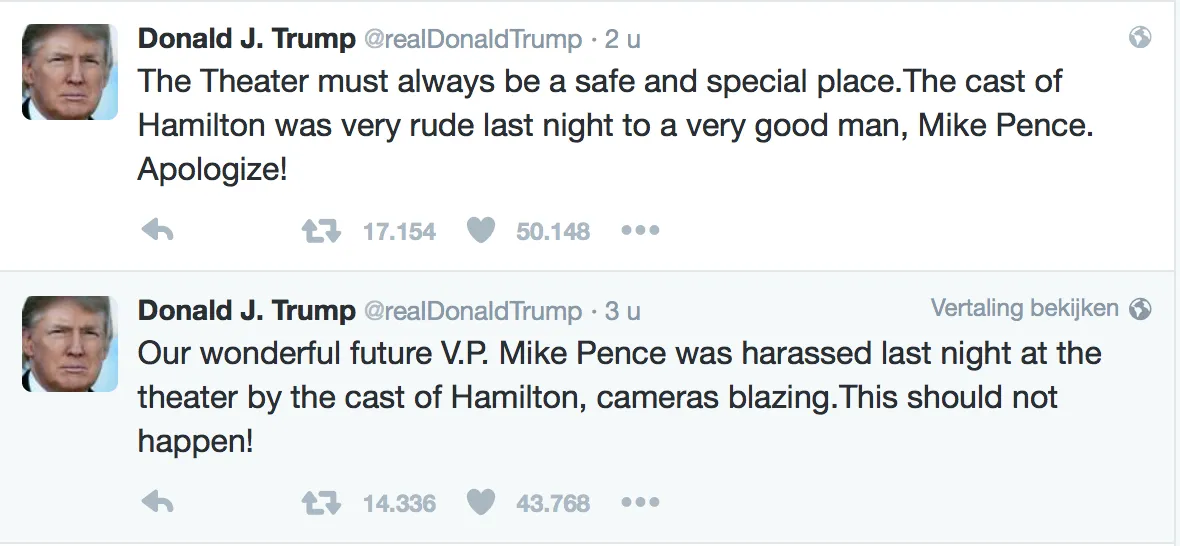The image size is (1180, 546).
Task: Click globe icon on the first tweet
Action: pos(1140,37)
